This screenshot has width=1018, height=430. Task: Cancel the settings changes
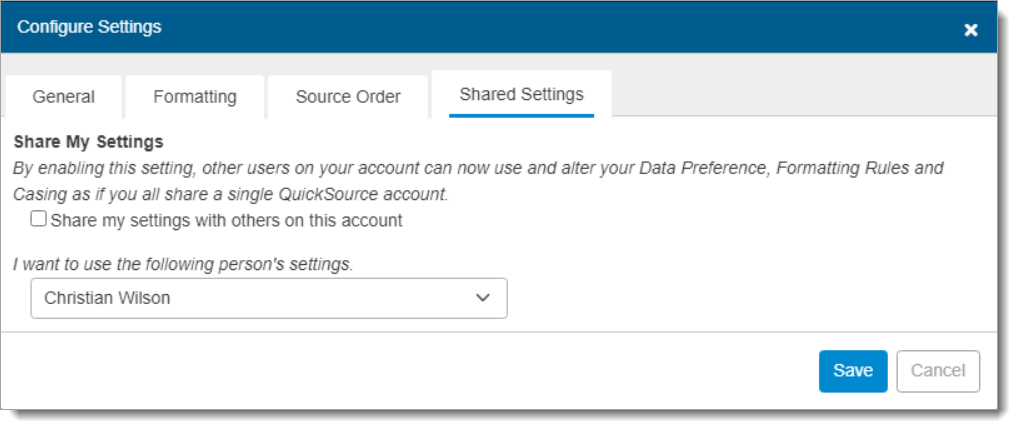point(937,371)
